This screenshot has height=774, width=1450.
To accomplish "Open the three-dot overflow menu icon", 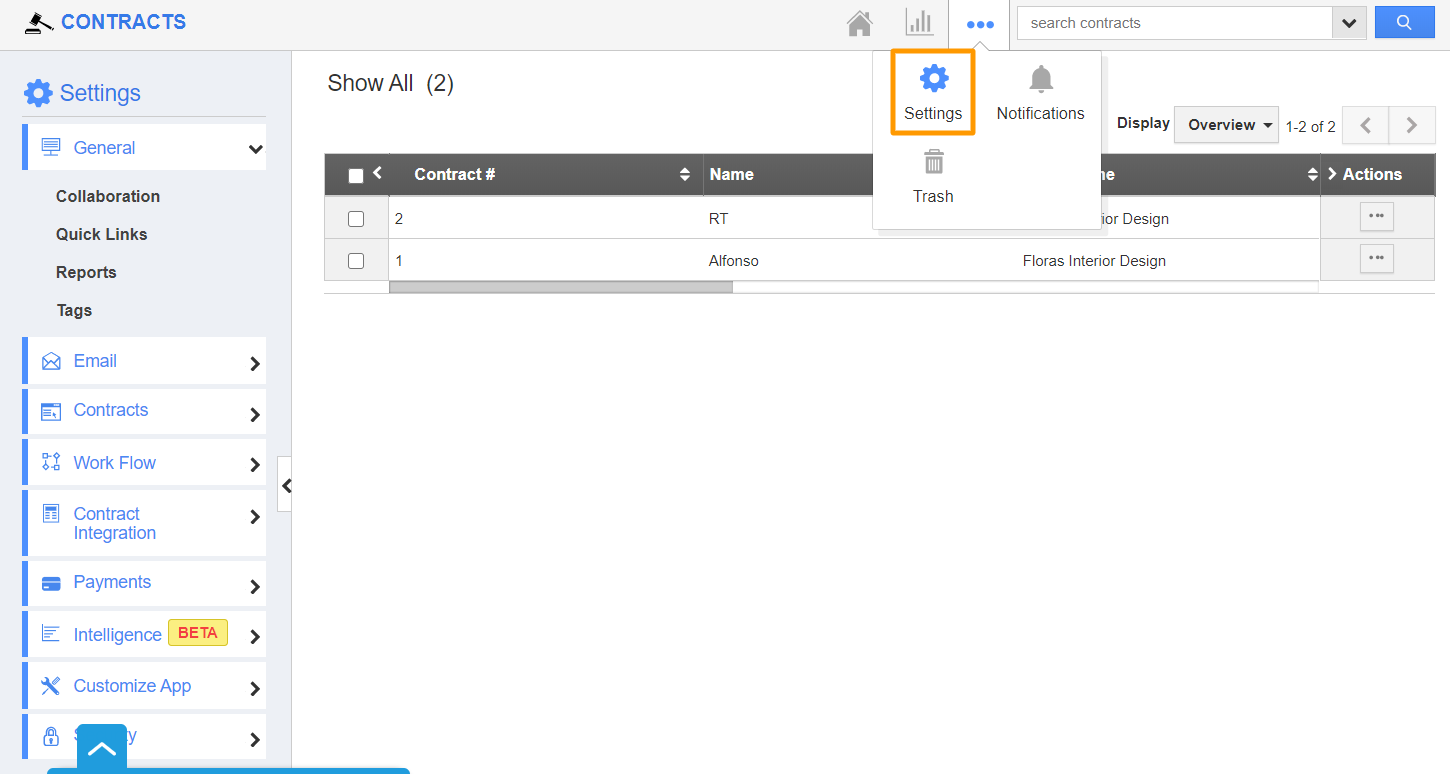I will tap(979, 24).
